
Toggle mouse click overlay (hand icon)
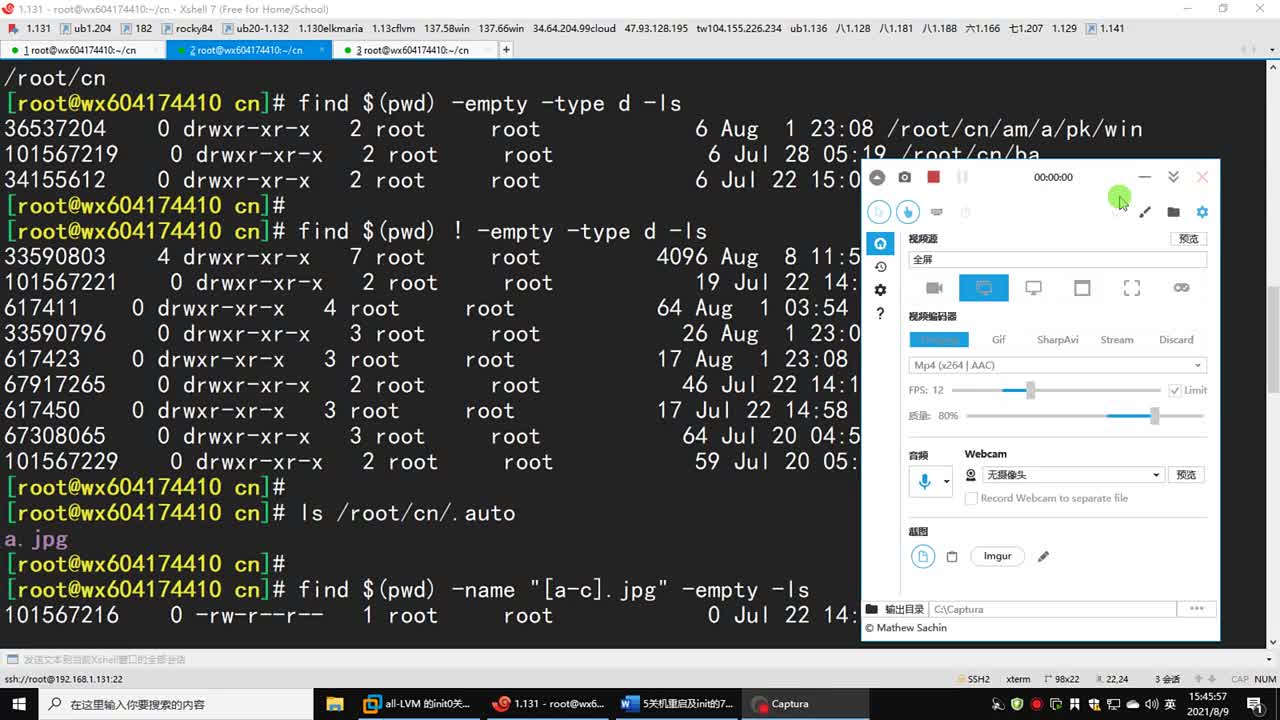pos(908,212)
